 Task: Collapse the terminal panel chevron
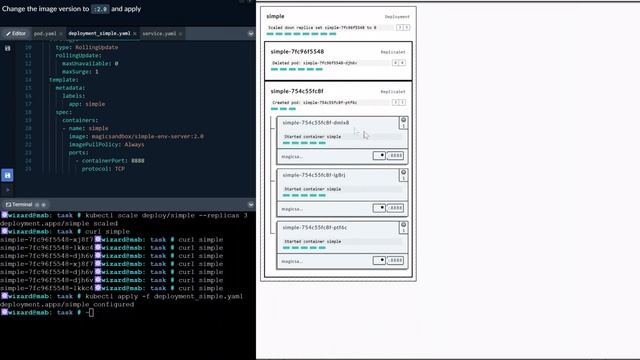pyautogui.click(x=251, y=204)
